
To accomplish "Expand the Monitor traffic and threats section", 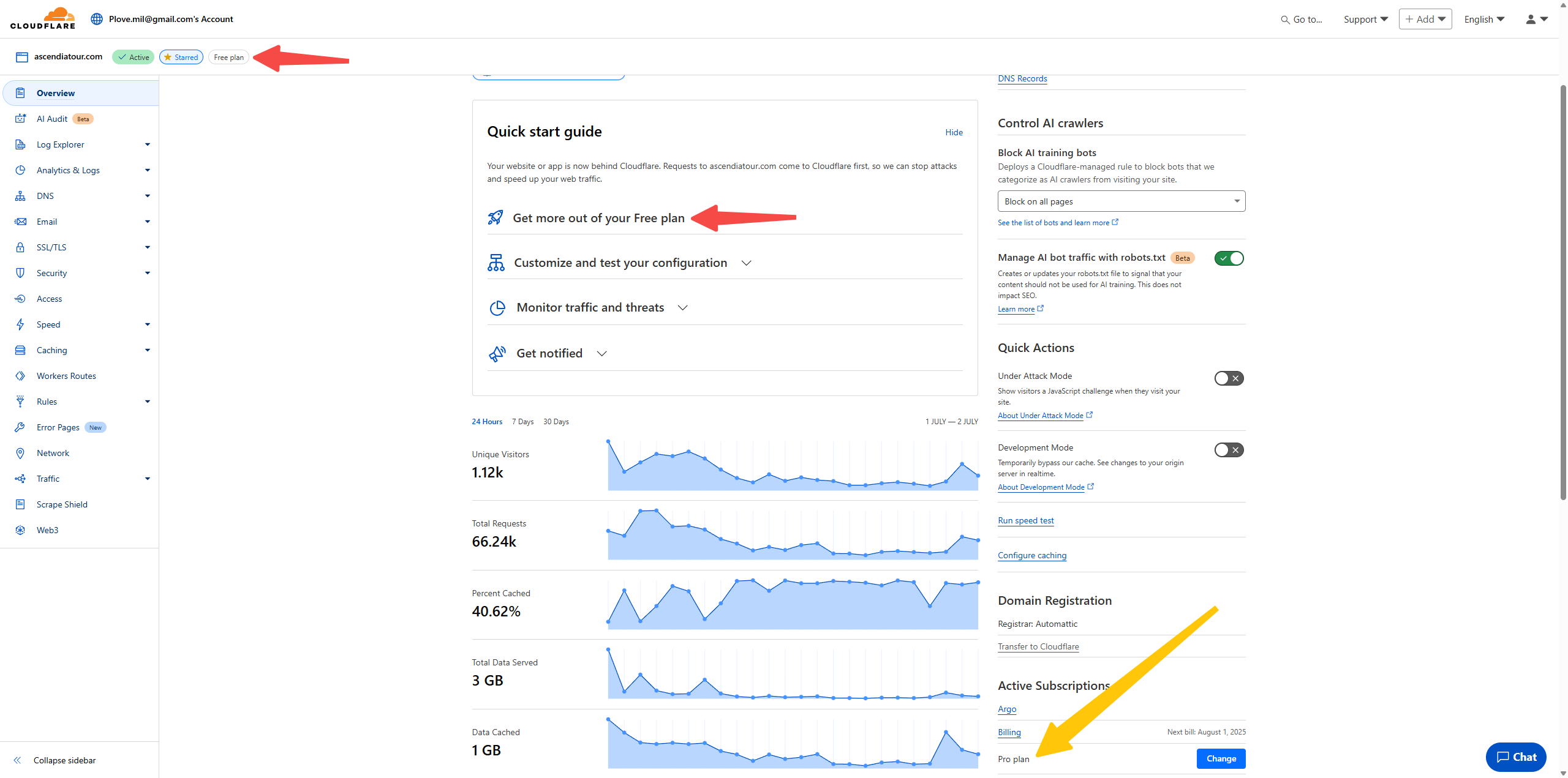I will point(590,307).
